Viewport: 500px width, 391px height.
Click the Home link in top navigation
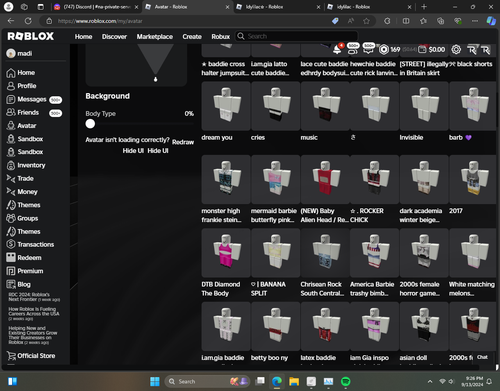pos(83,37)
